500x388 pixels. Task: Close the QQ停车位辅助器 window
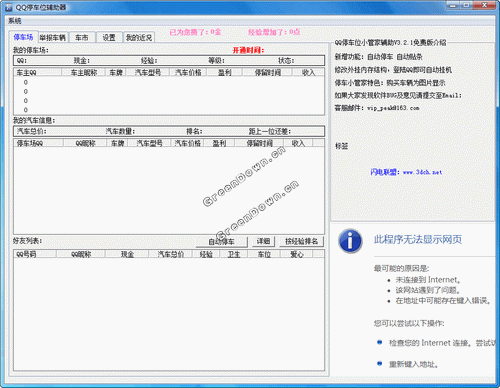coord(485,5)
